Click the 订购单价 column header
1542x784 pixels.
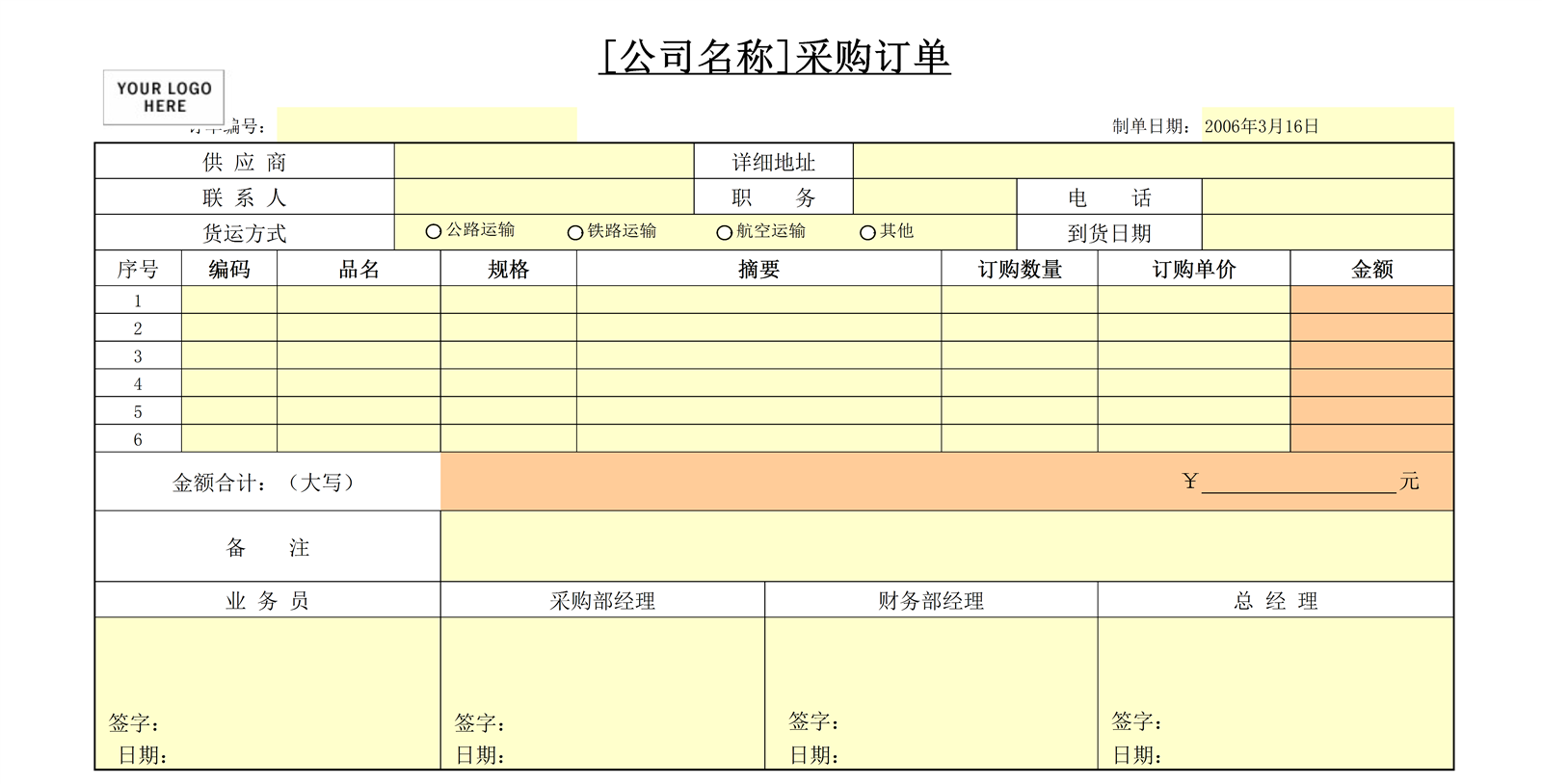pyautogui.click(x=1194, y=269)
